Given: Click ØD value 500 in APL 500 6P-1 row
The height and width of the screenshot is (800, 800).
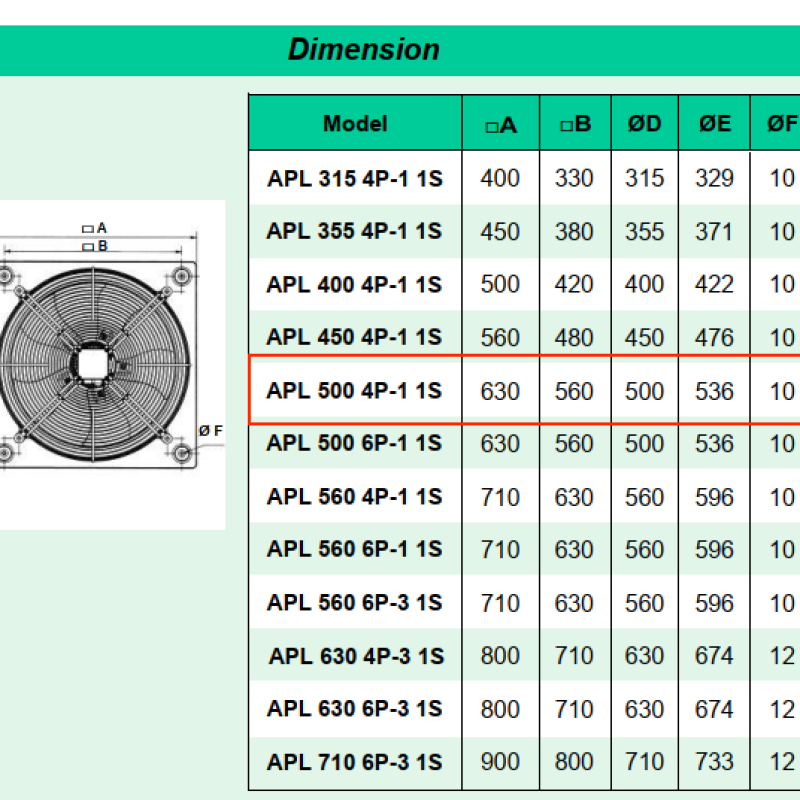Looking at the screenshot, I should click(645, 444).
